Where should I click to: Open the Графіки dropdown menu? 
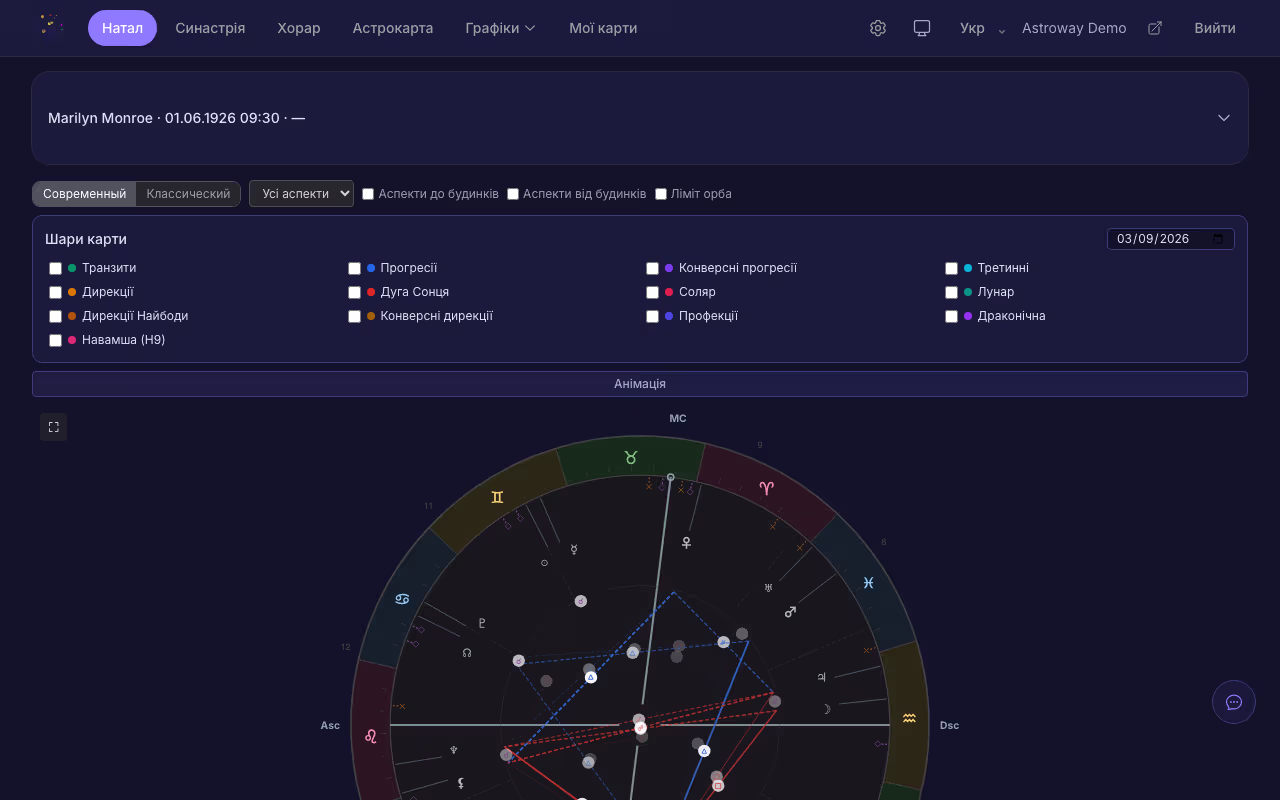pyautogui.click(x=500, y=28)
